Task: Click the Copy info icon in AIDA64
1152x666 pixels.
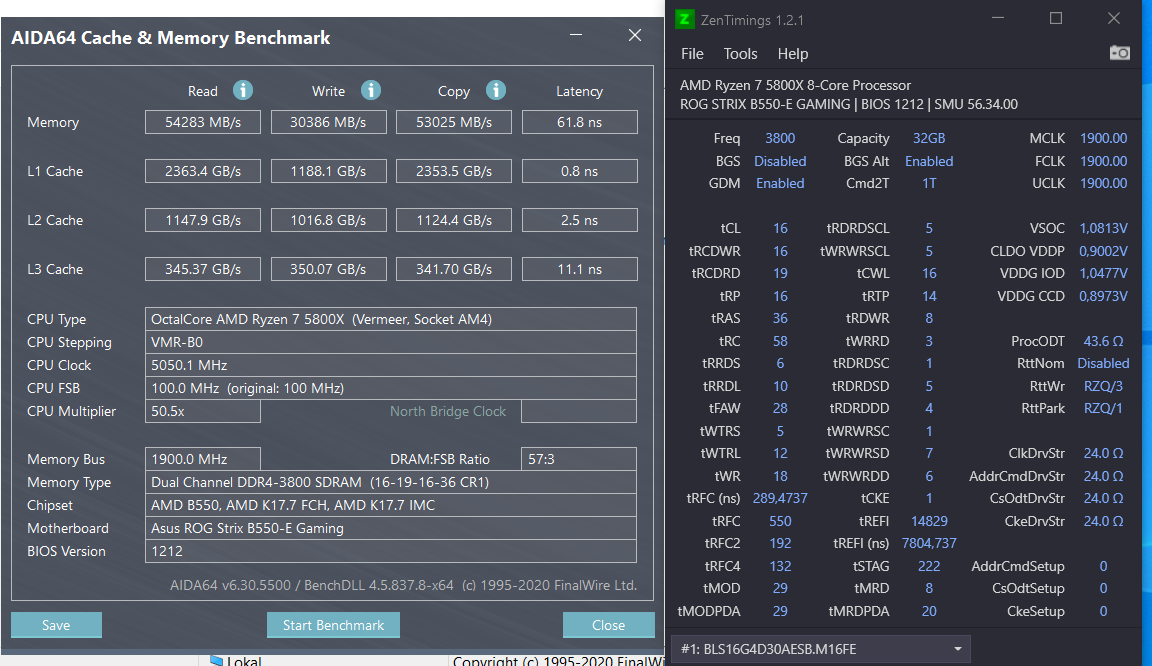Action: pos(496,90)
